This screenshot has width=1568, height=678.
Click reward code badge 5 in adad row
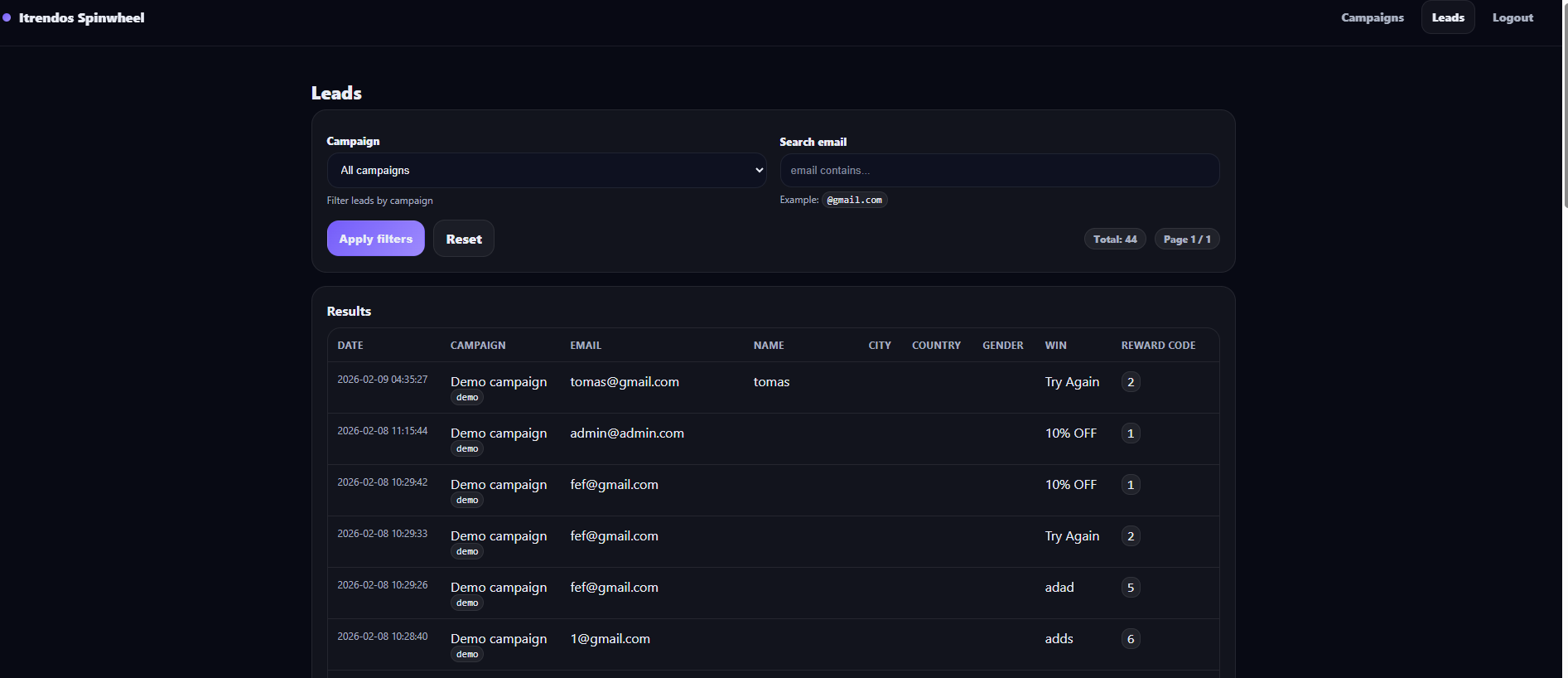pos(1130,588)
